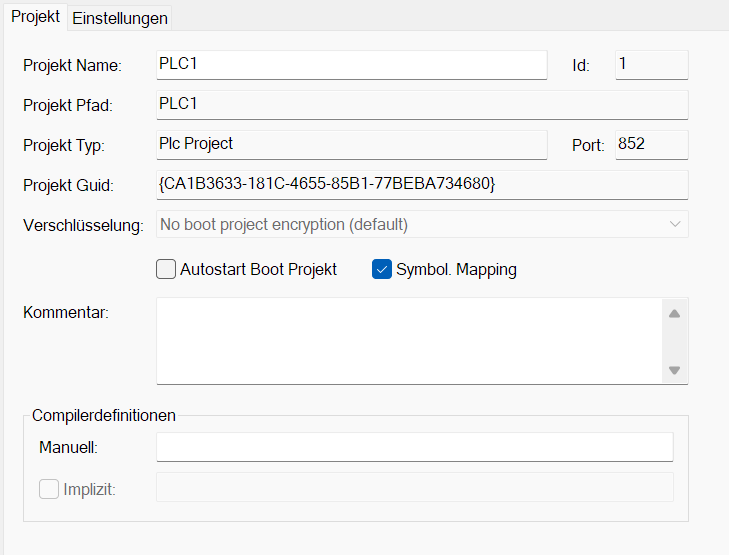
Task: Click the Manuell compiler definitions field
Action: pos(414,447)
